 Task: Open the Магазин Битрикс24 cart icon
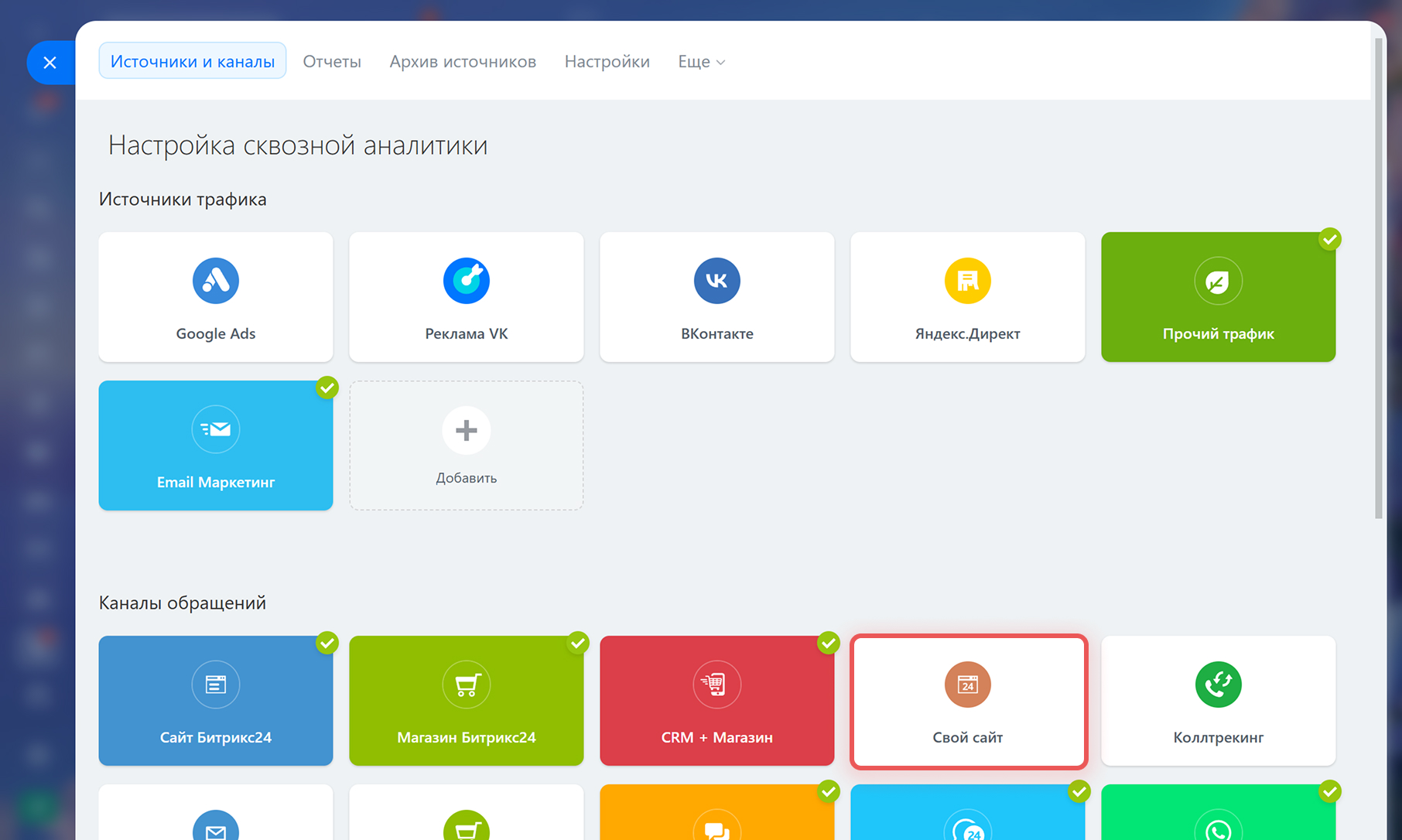coord(467,685)
